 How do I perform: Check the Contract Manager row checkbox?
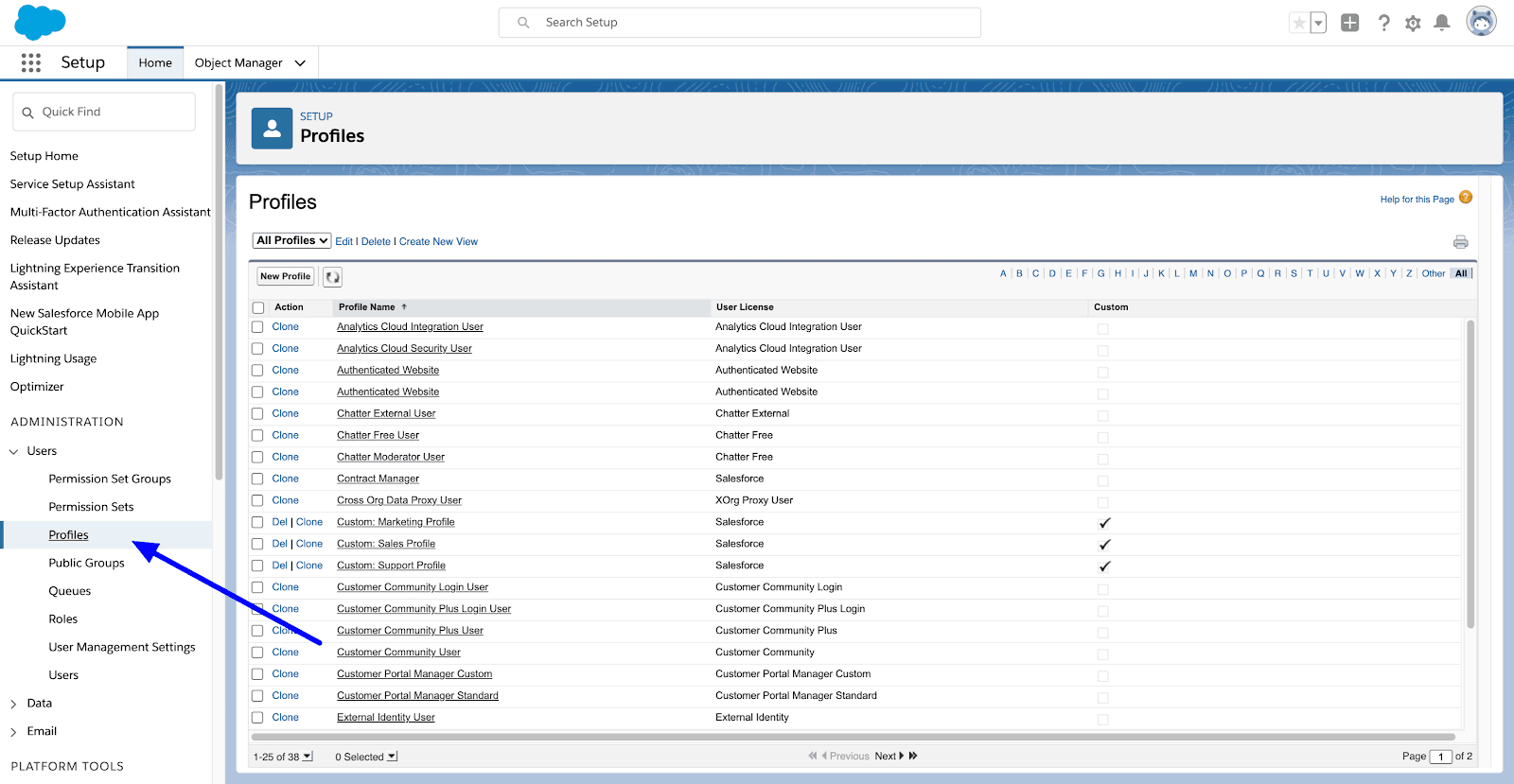coord(257,479)
